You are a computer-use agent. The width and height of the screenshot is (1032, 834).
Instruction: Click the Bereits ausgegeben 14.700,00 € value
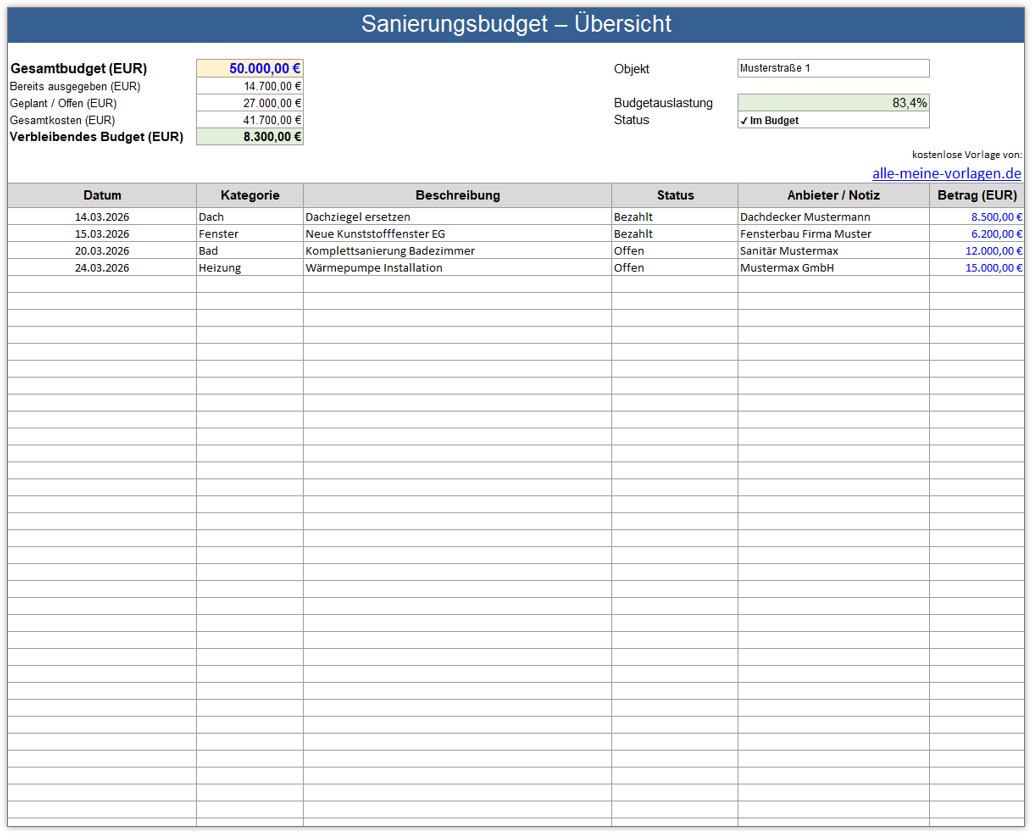[x=250, y=86]
